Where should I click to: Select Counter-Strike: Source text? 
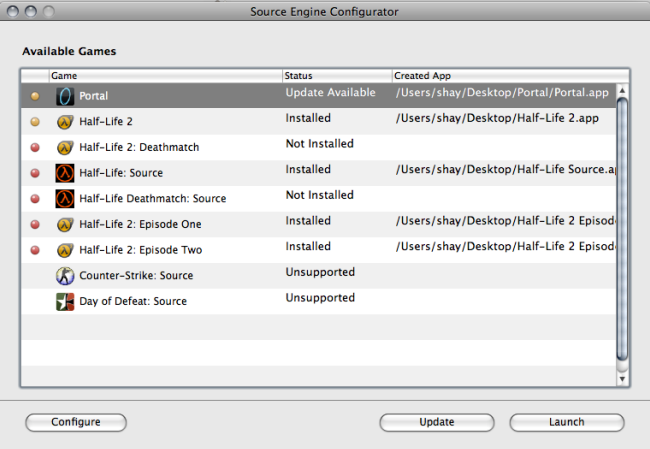click(136, 276)
